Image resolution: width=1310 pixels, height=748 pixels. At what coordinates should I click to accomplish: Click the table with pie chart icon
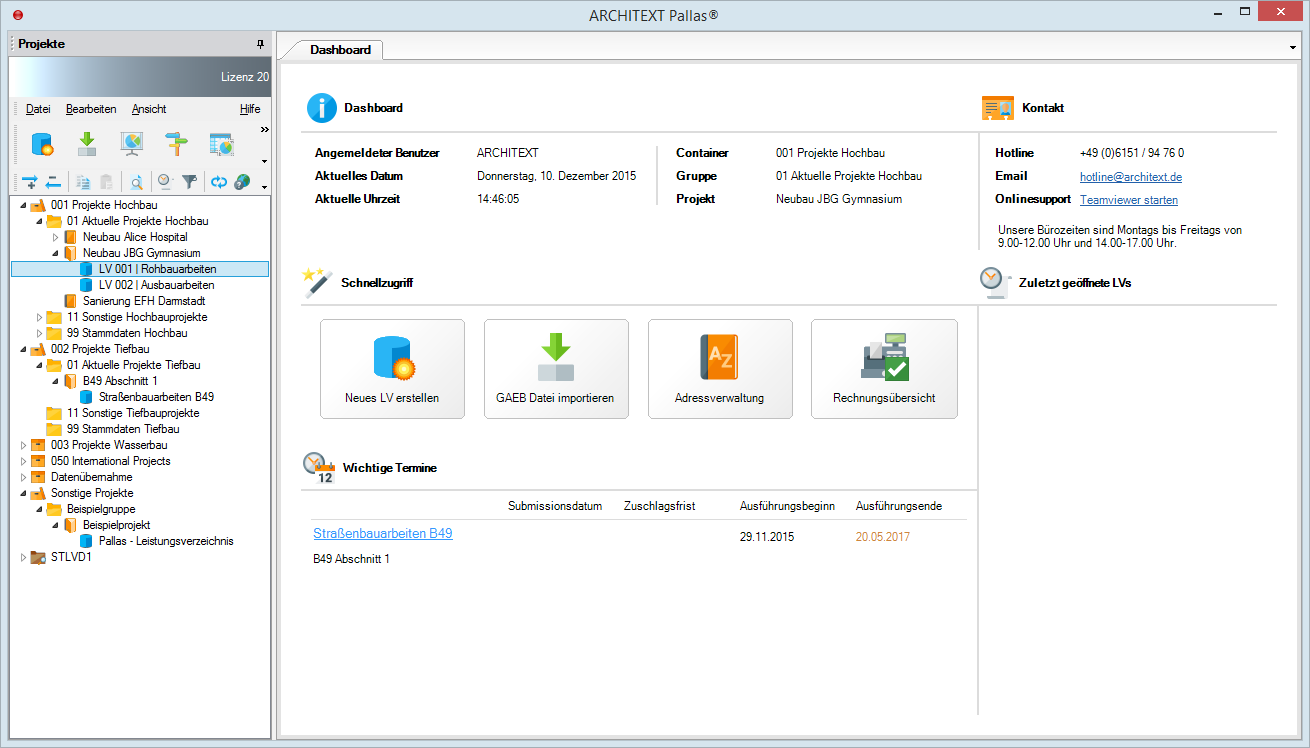pyautogui.click(x=221, y=144)
